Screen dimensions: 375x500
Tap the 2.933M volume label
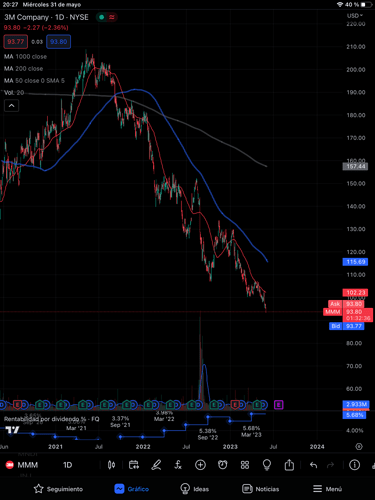point(356,404)
